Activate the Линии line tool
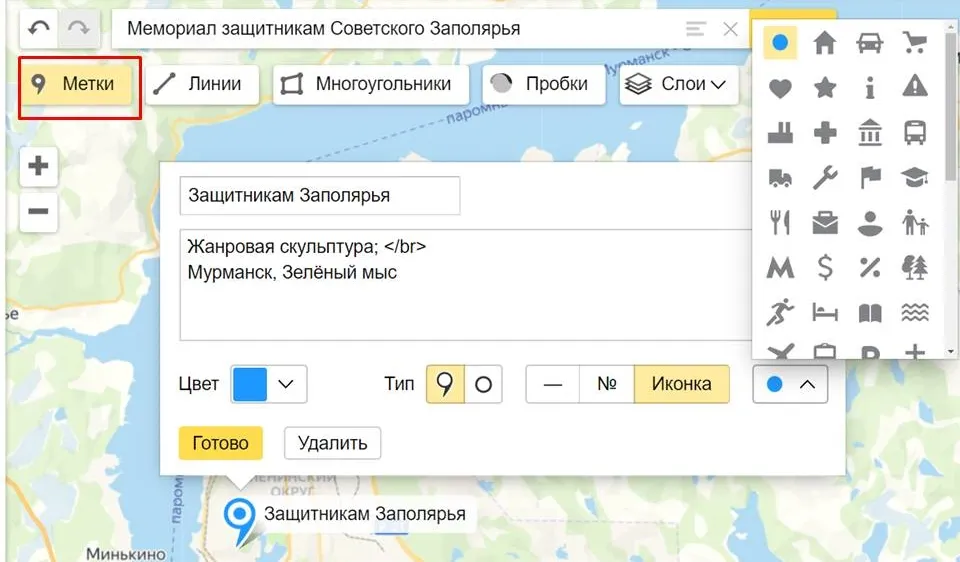The height and width of the screenshot is (562, 960). [202, 84]
